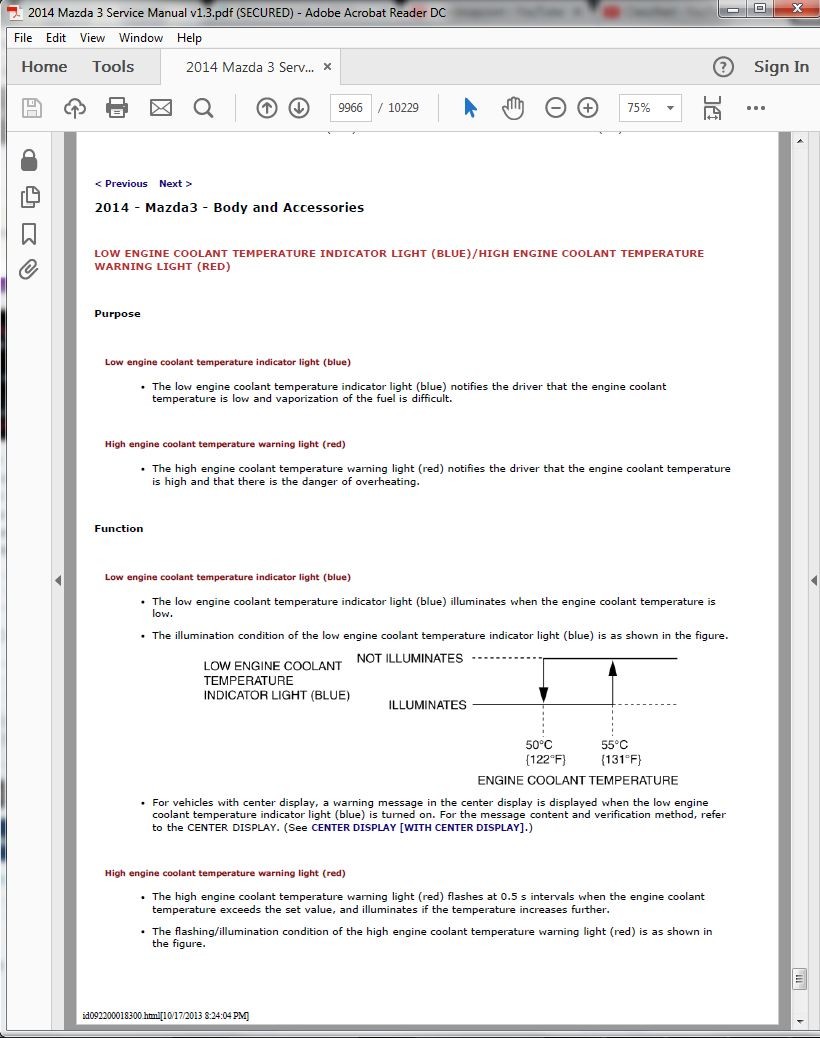Follow the Next > link

(175, 183)
